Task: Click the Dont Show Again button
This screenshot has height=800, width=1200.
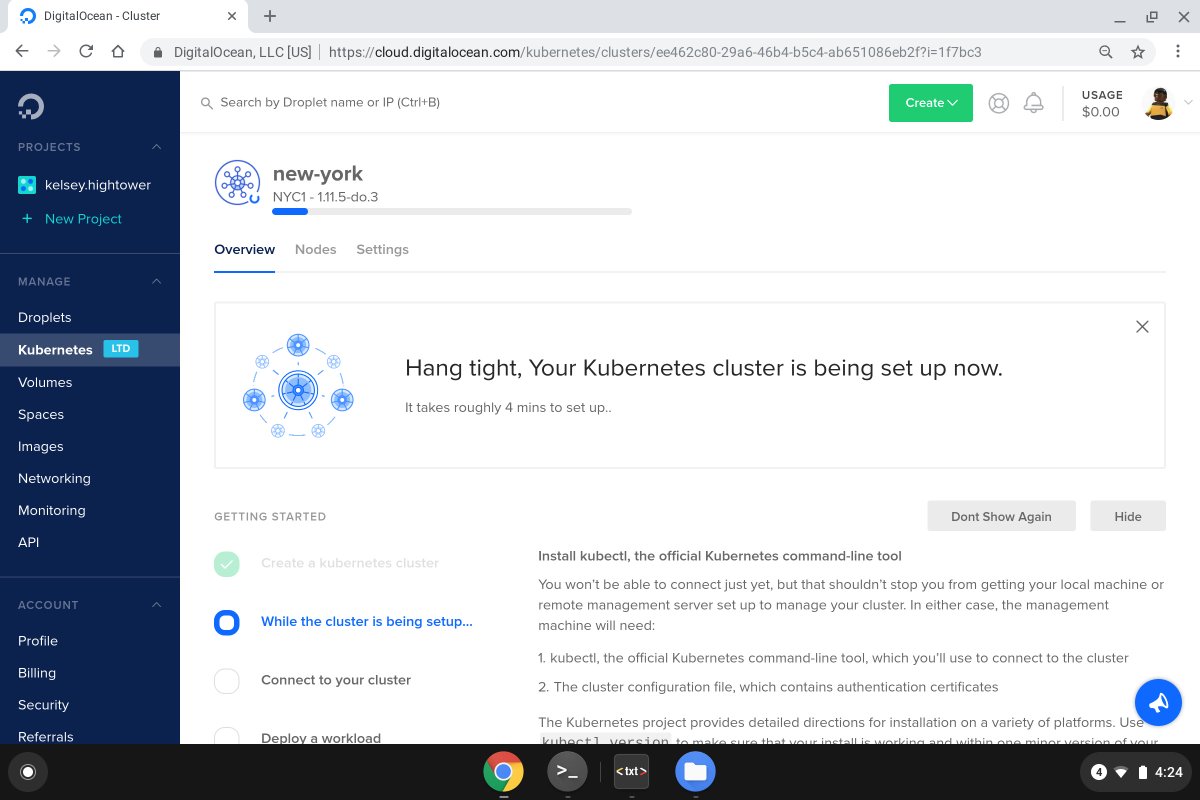Action: 1001,516
